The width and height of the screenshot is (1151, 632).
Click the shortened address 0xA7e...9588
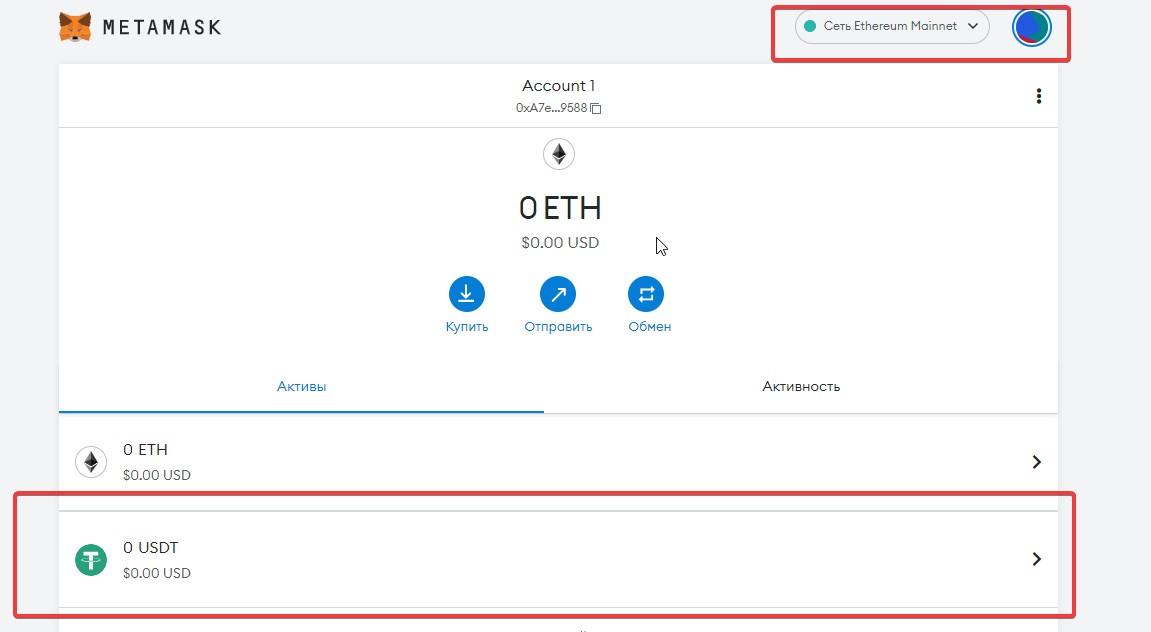point(551,108)
